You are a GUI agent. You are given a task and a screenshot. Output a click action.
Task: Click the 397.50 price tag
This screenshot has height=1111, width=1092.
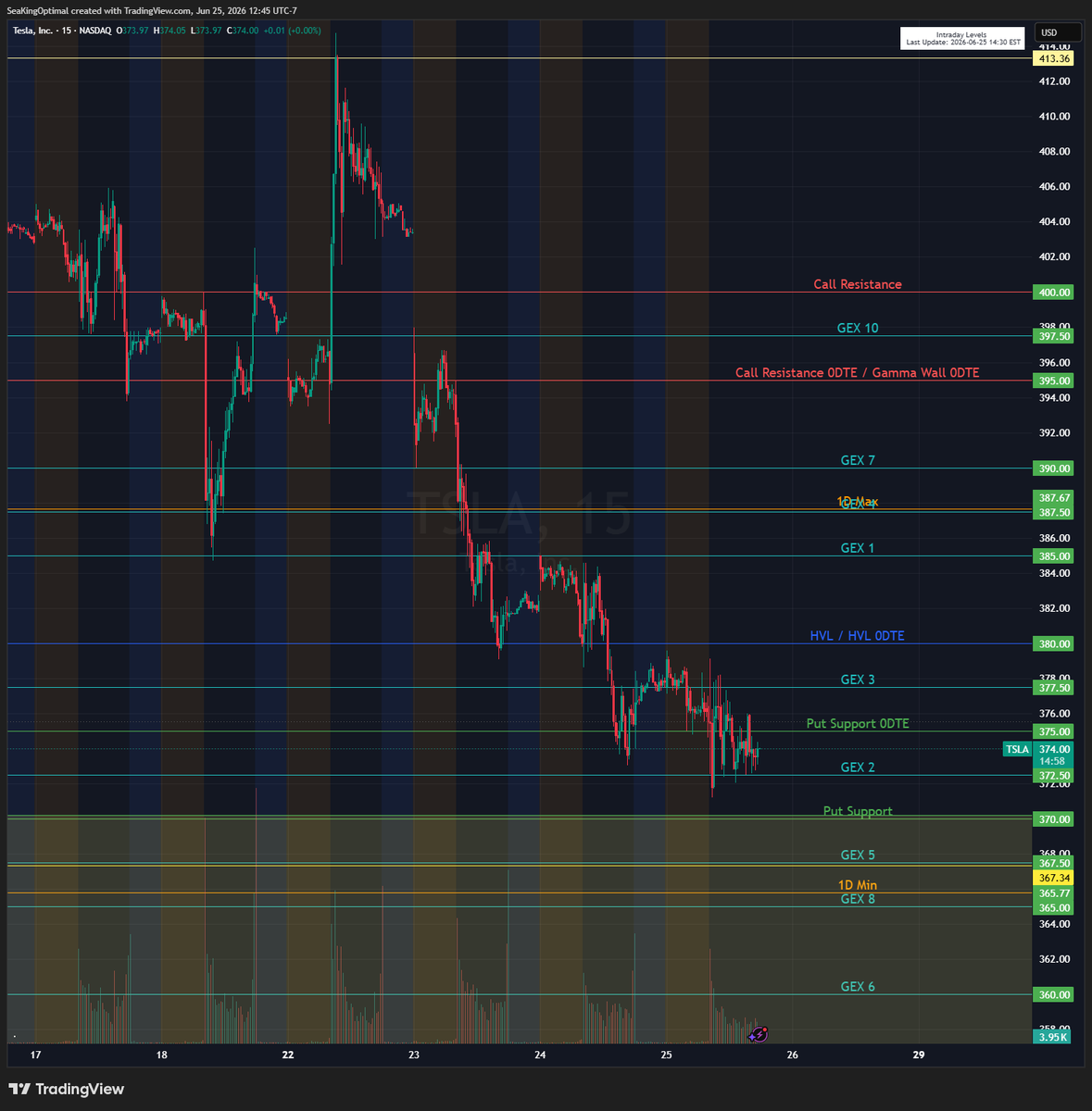(x=1054, y=337)
